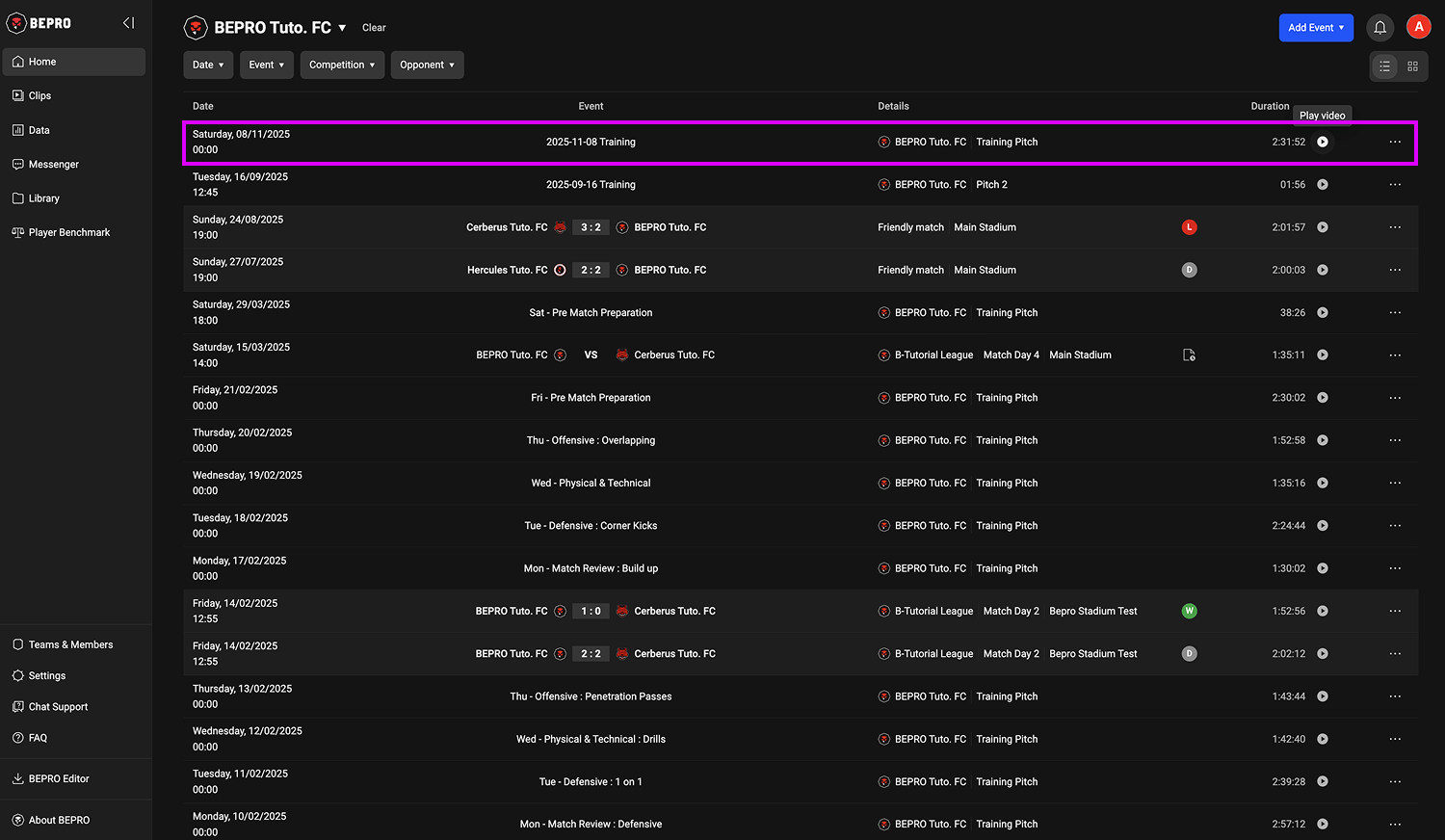This screenshot has height=840, width=1445.
Task: Play video for Thu - Offensive : Overlapping
Action: point(1323,440)
